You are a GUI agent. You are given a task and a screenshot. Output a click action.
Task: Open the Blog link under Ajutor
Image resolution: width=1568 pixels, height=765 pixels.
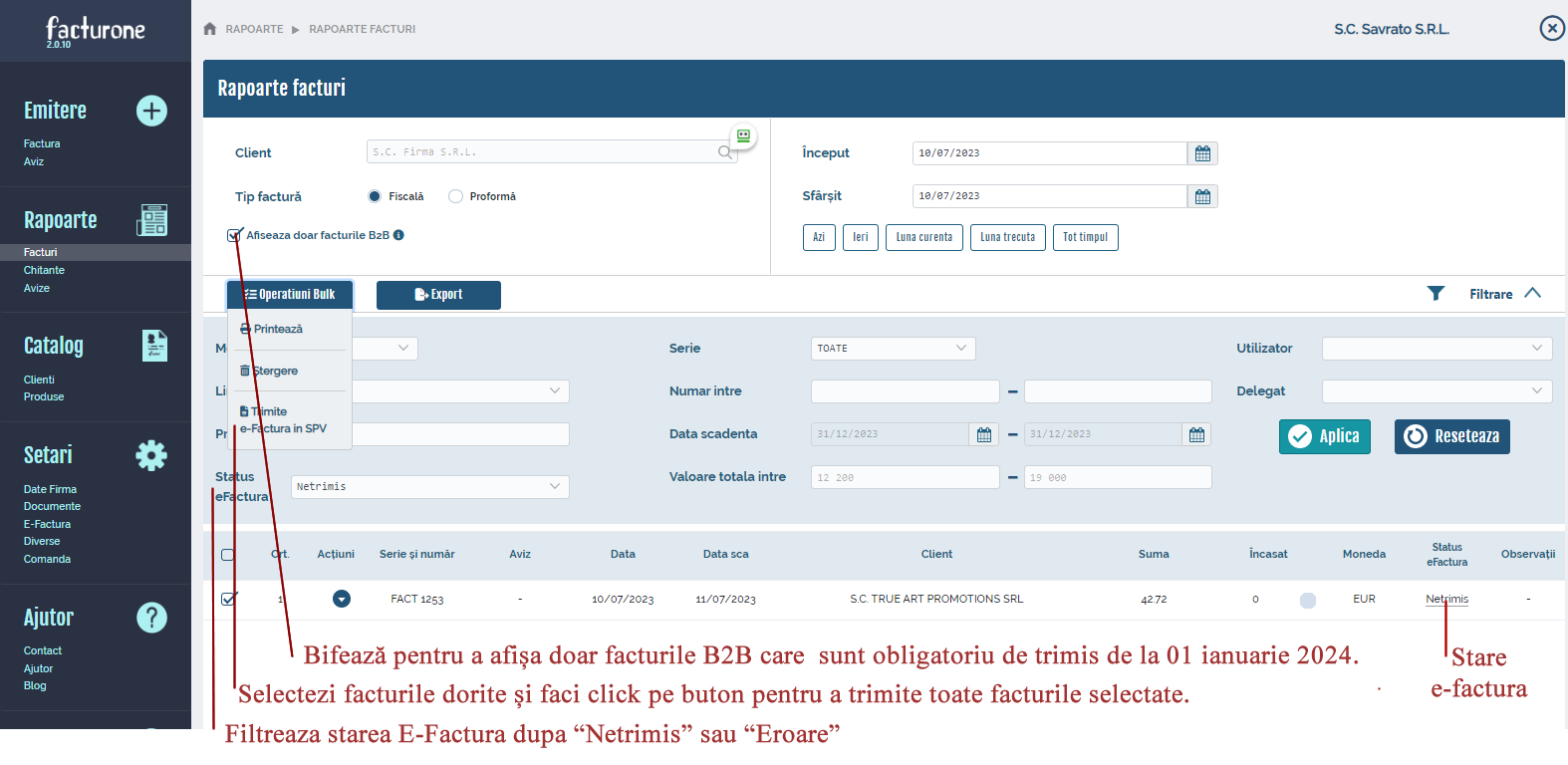[35, 685]
